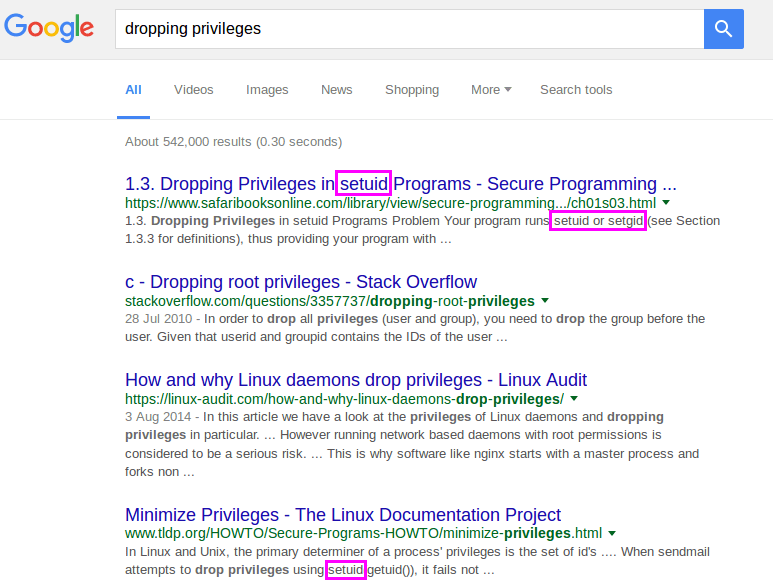
Task: Expand the tldp.org result URL dropdown arrow
Action: click(x=612, y=533)
